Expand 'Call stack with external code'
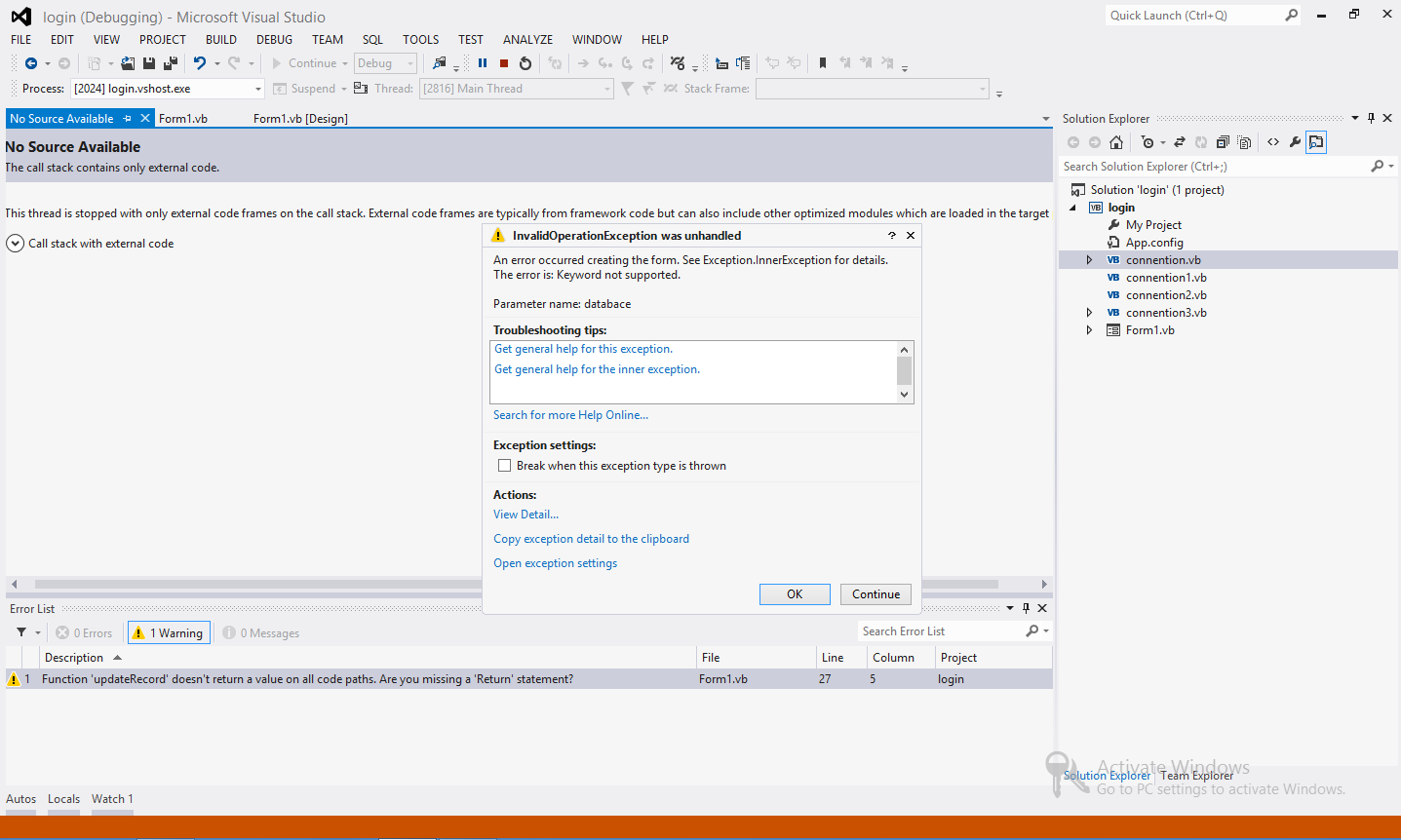This screenshot has height=840, width=1401. (15, 244)
